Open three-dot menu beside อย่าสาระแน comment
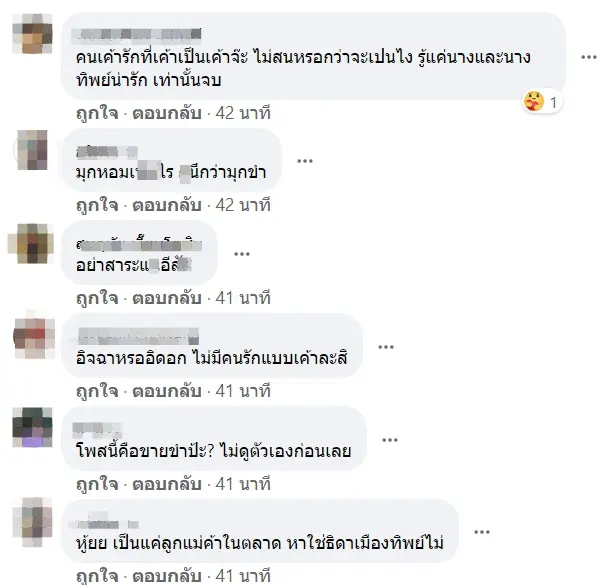Image resolution: width=603 pixels, height=585 pixels. [242, 254]
